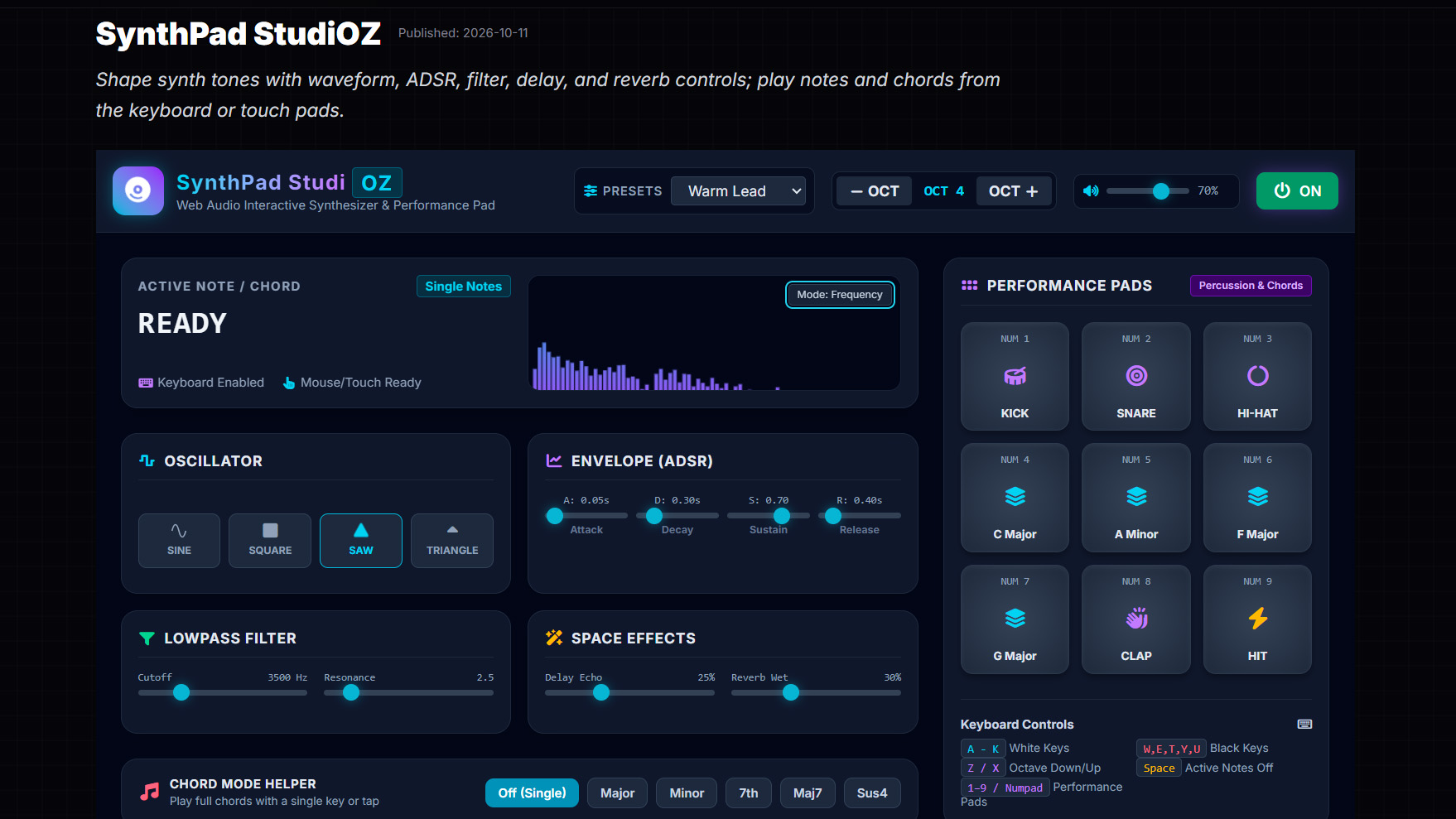Click the Percussion & Chords badge
Image resolution: width=1456 pixels, height=819 pixels.
tap(1251, 286)
